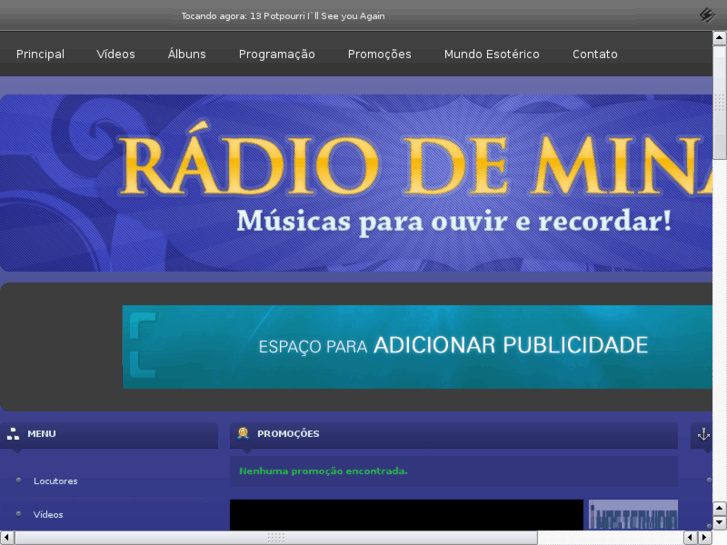The height and width of the screenshot is (545, 727).
Task: Open the Mundo Esotérico section
Action: tap(491, 54)
